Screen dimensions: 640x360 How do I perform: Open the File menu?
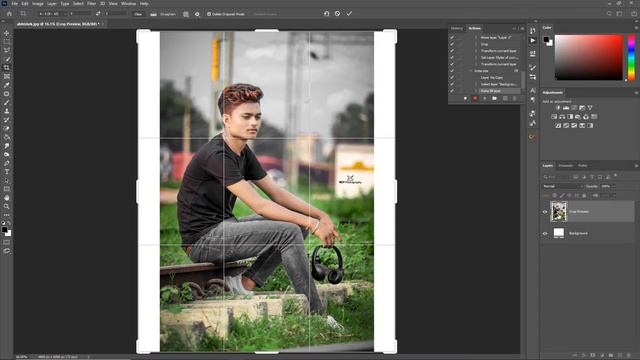(15, 4)
